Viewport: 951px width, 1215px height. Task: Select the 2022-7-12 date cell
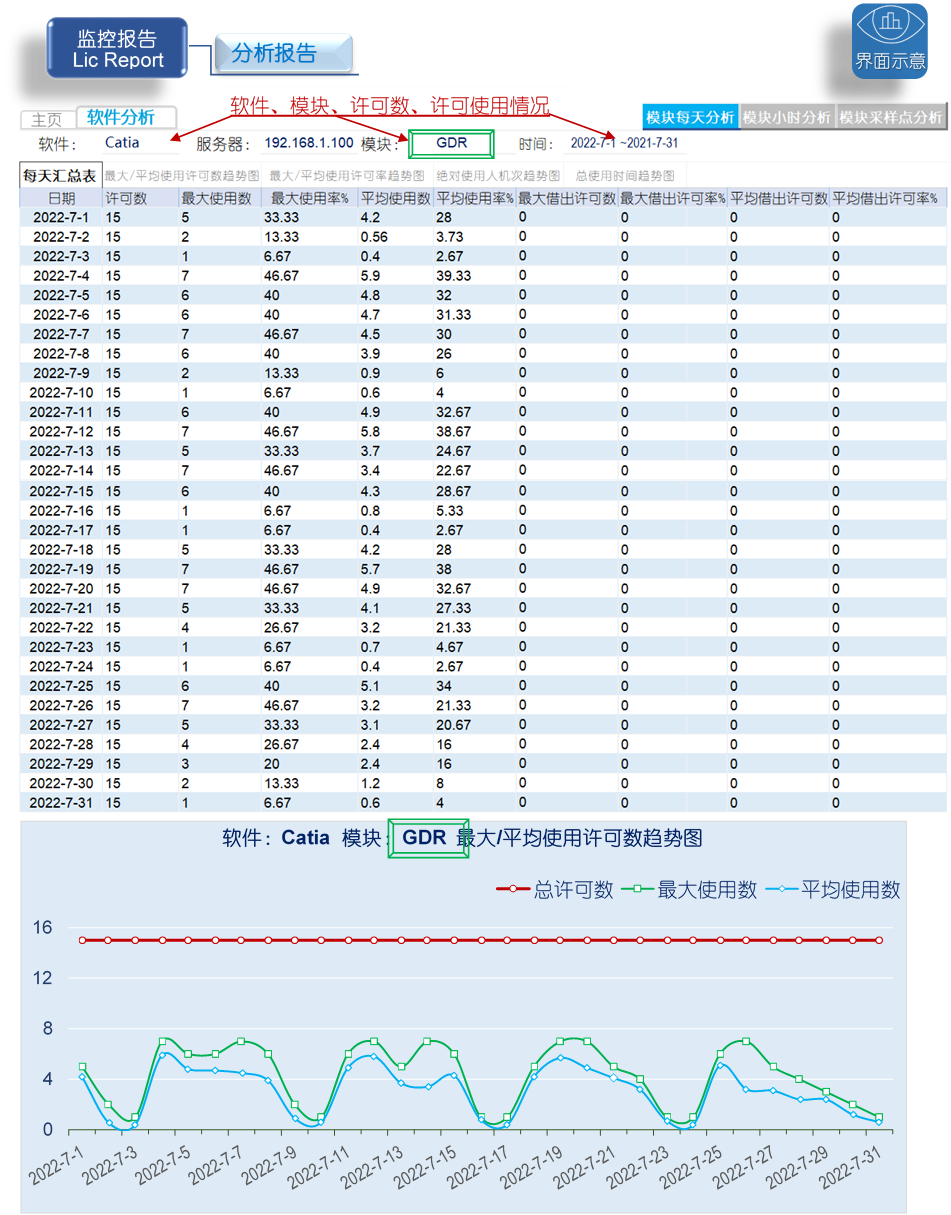click(x=61, y=432)
